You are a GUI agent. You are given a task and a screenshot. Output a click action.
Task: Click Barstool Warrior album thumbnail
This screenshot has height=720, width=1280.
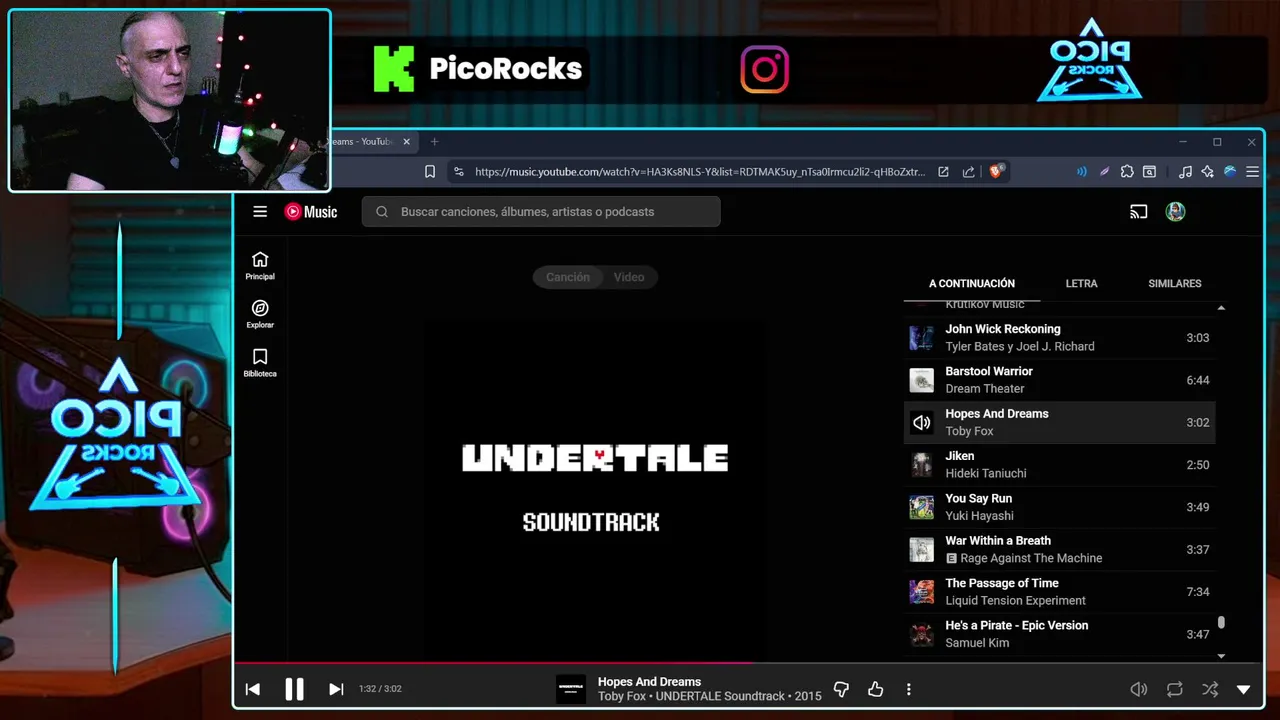click(x=921, y=380)
